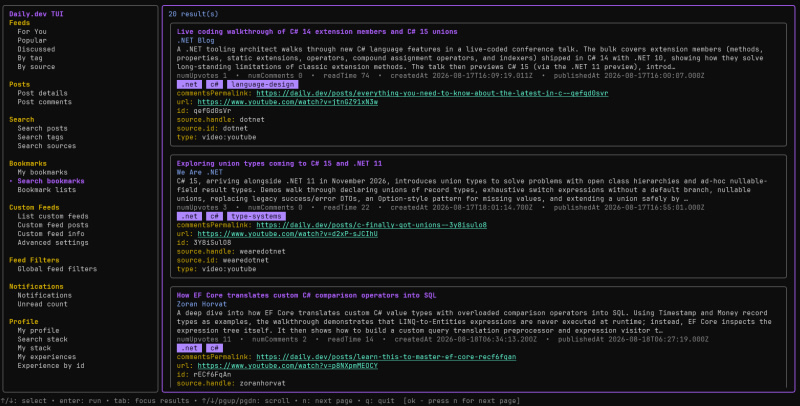Click .net tag on Live coding walkthrough post

[x=189, y=84]
